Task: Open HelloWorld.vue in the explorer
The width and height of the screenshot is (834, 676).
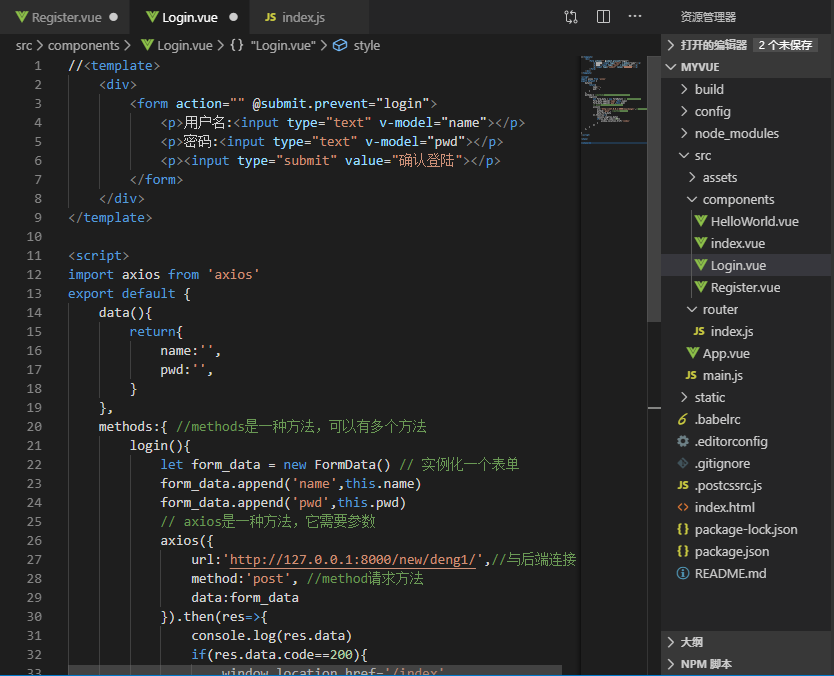Action: (x=754, y=221)
